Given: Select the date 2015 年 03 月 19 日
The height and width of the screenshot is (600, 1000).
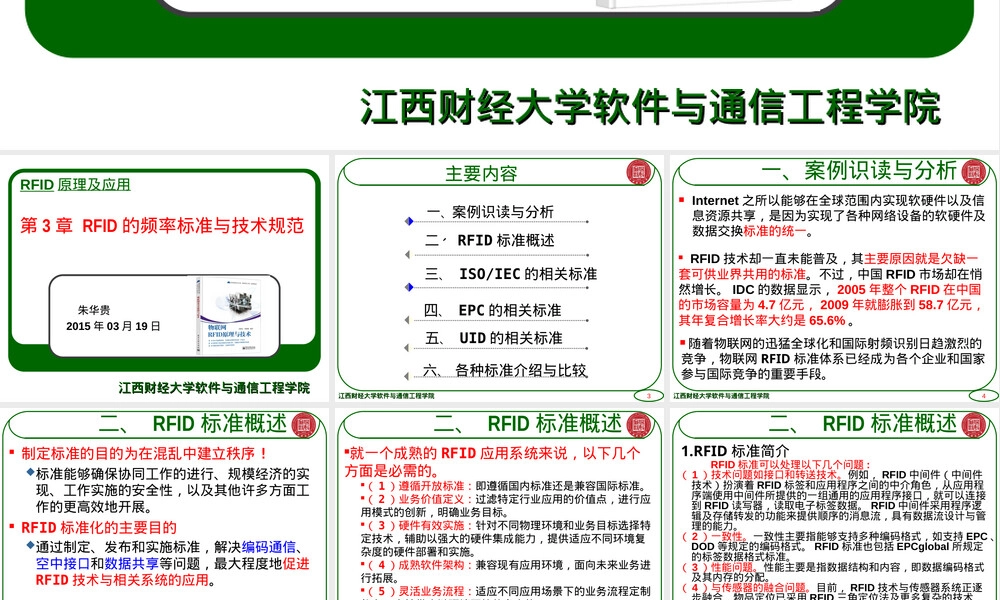Looking at the screenshot, I should click(113, 326).
